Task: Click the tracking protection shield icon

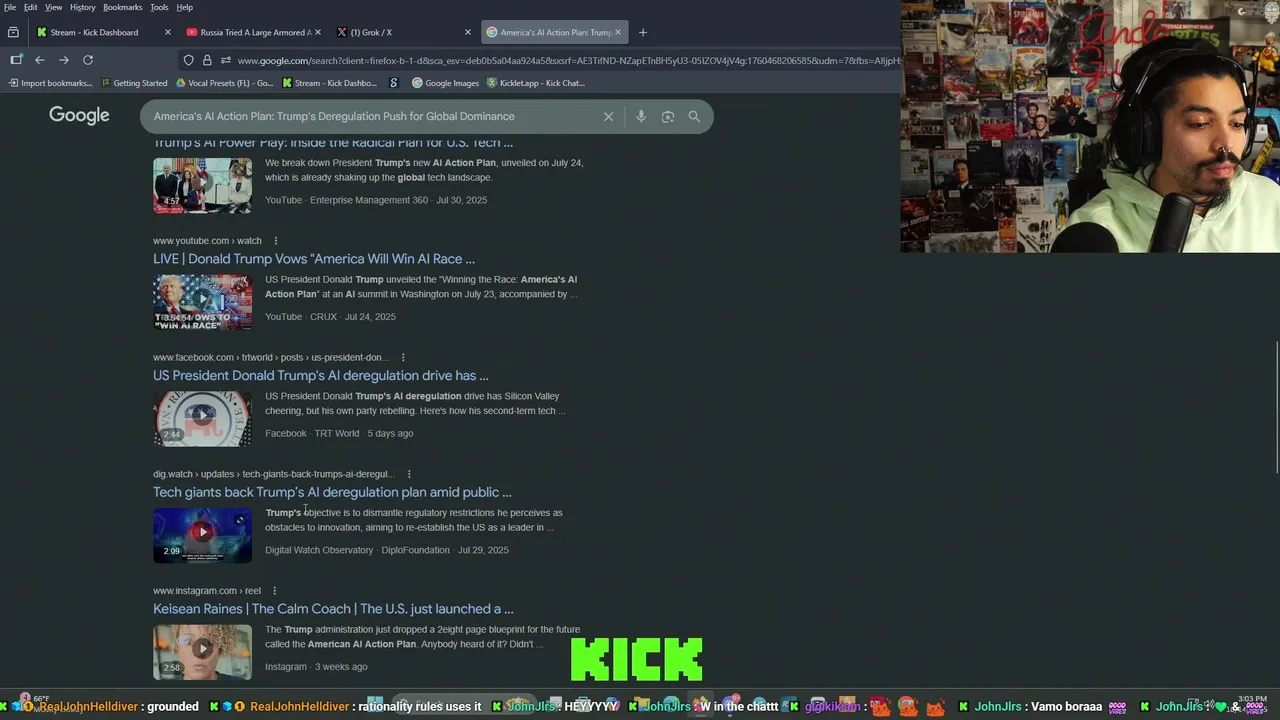Action: click(188, 61)
